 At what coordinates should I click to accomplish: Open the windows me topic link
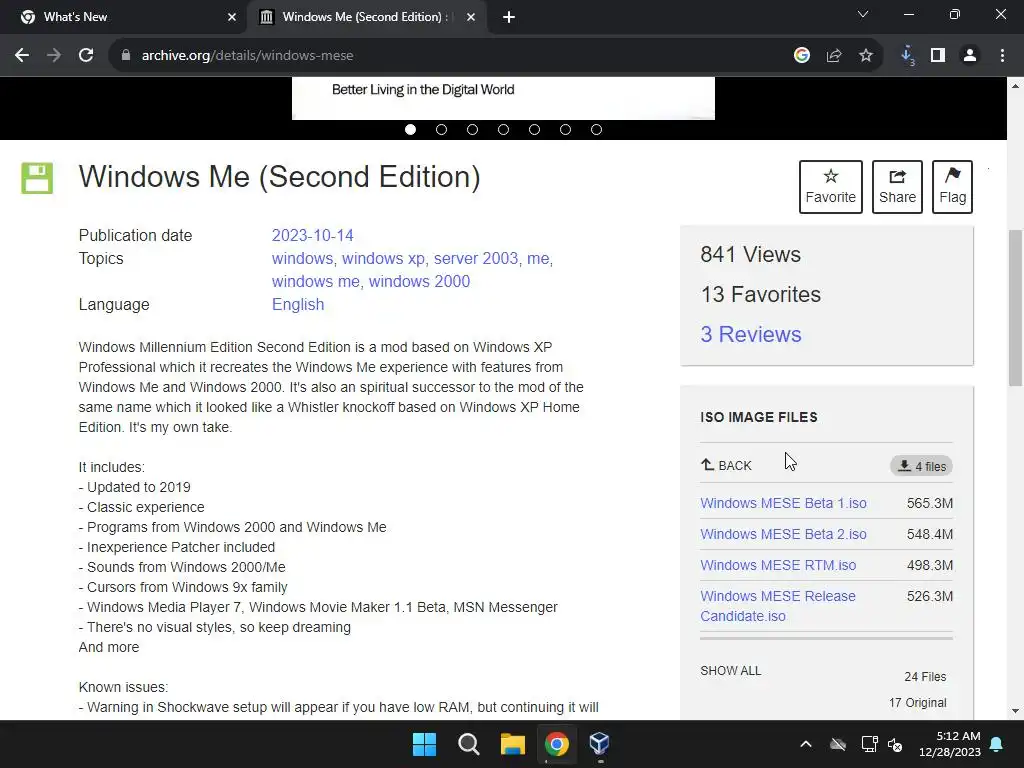tap(315, 281)
